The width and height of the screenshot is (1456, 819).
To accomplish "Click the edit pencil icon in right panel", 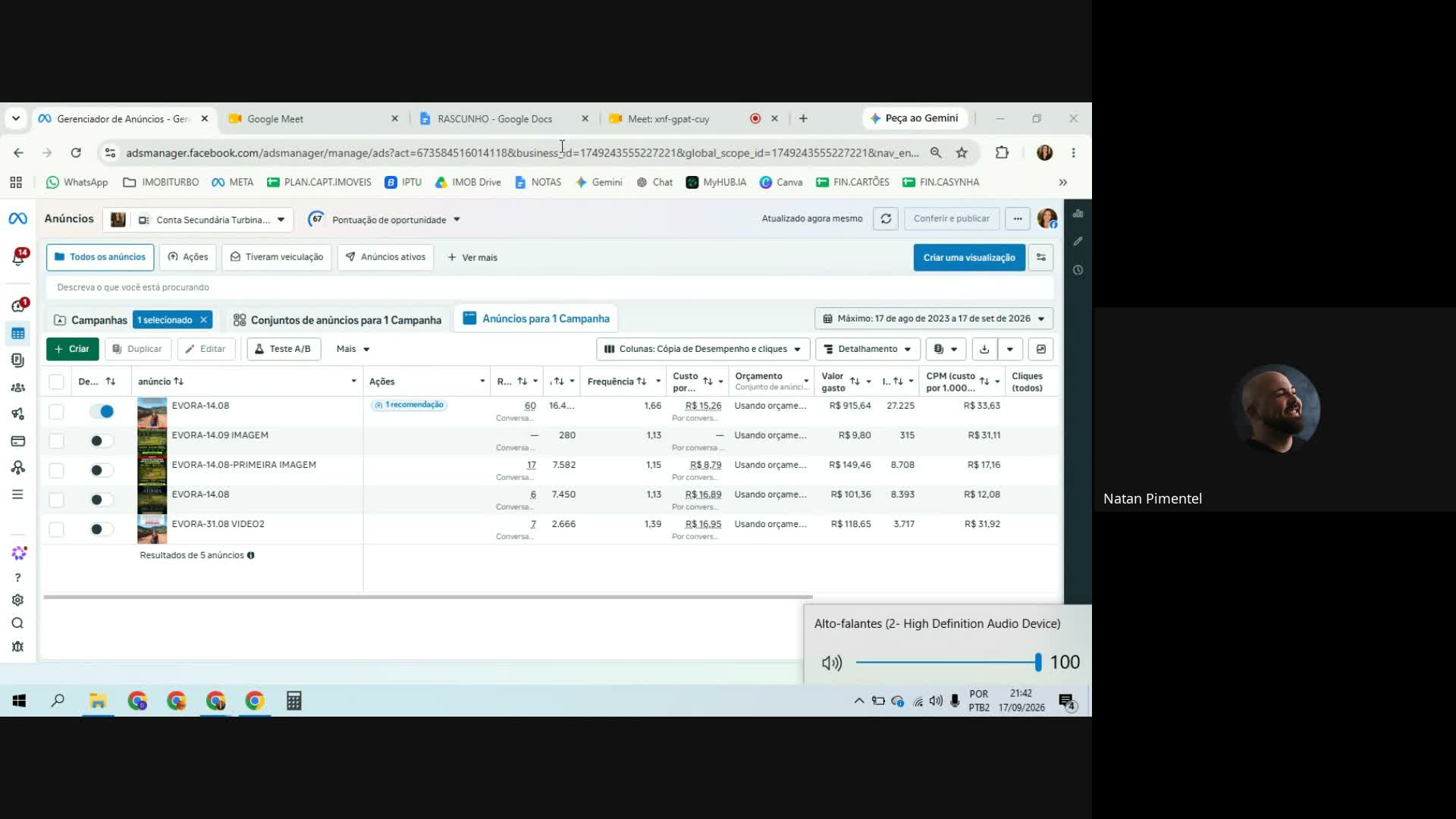I will [x=1078, y=241].
